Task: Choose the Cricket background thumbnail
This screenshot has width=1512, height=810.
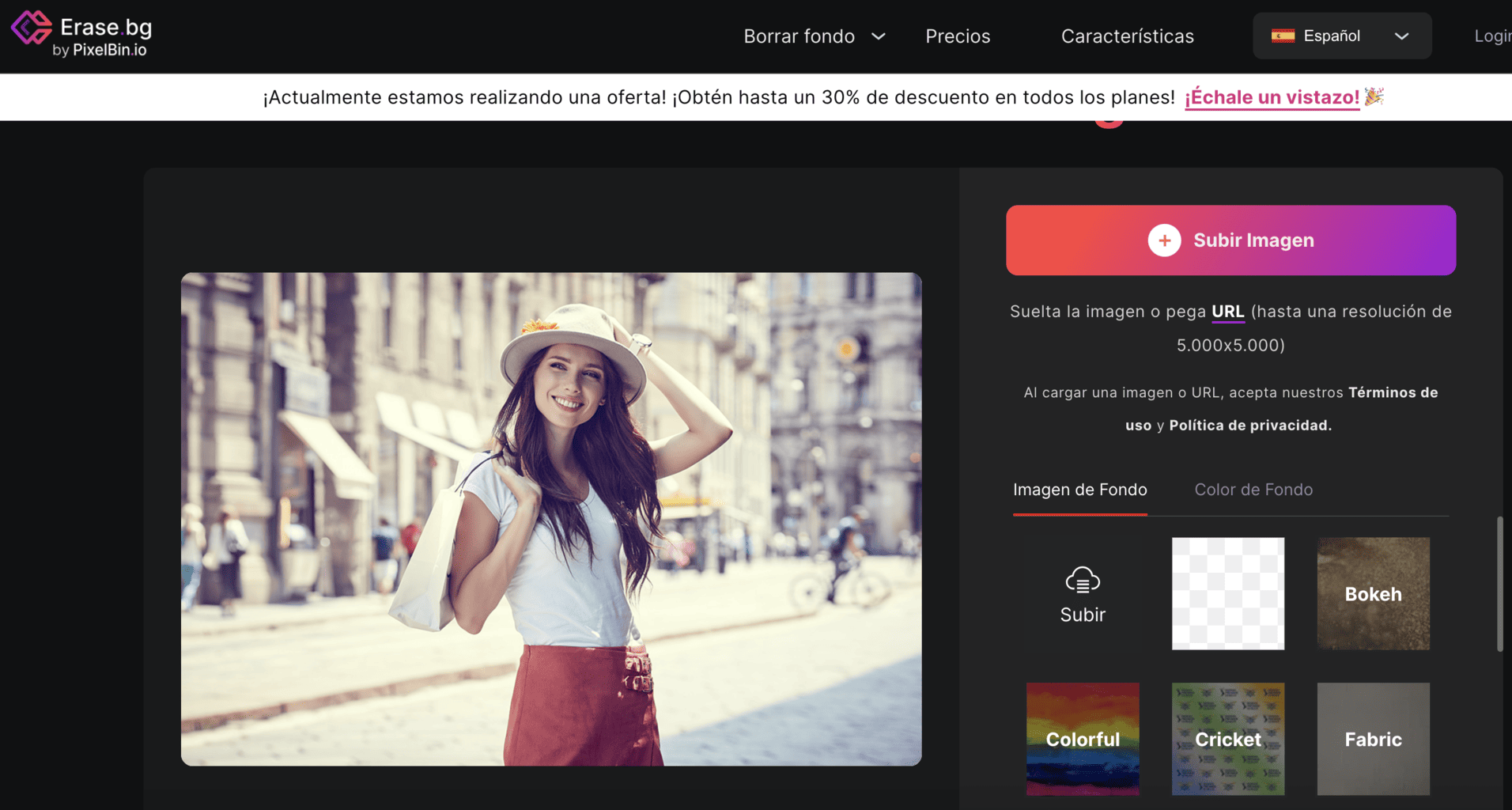Action: click(1227, 739)
